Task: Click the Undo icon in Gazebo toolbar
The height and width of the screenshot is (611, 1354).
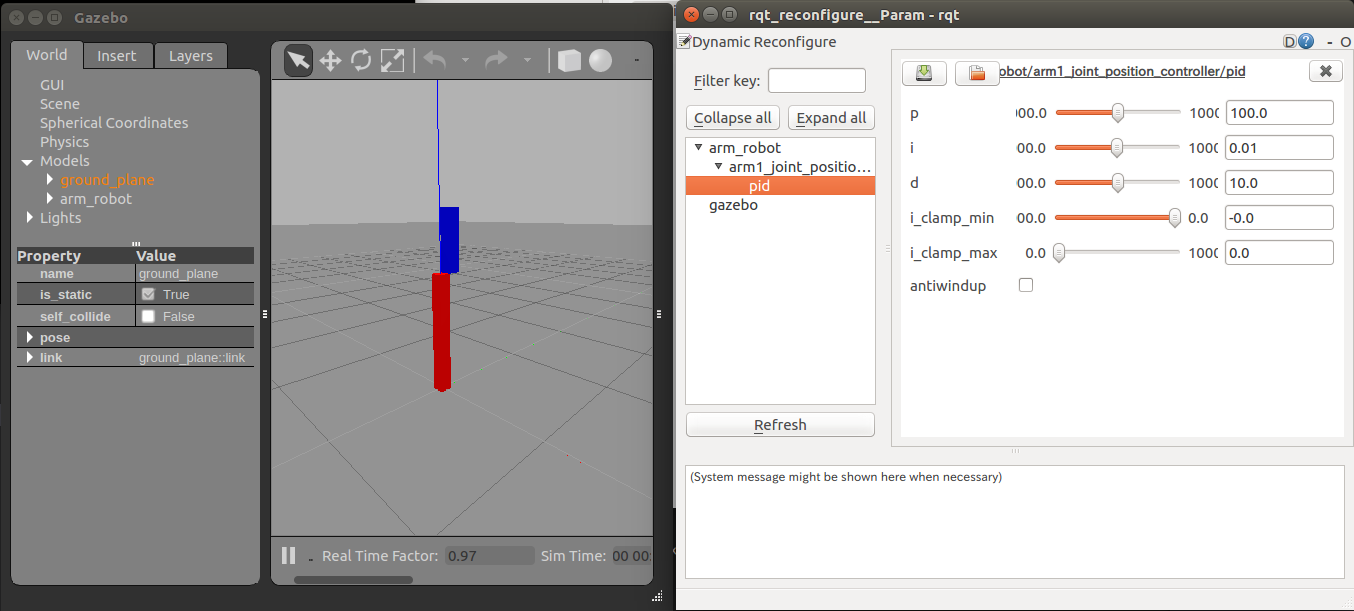Action: click(x=434, y=60)
